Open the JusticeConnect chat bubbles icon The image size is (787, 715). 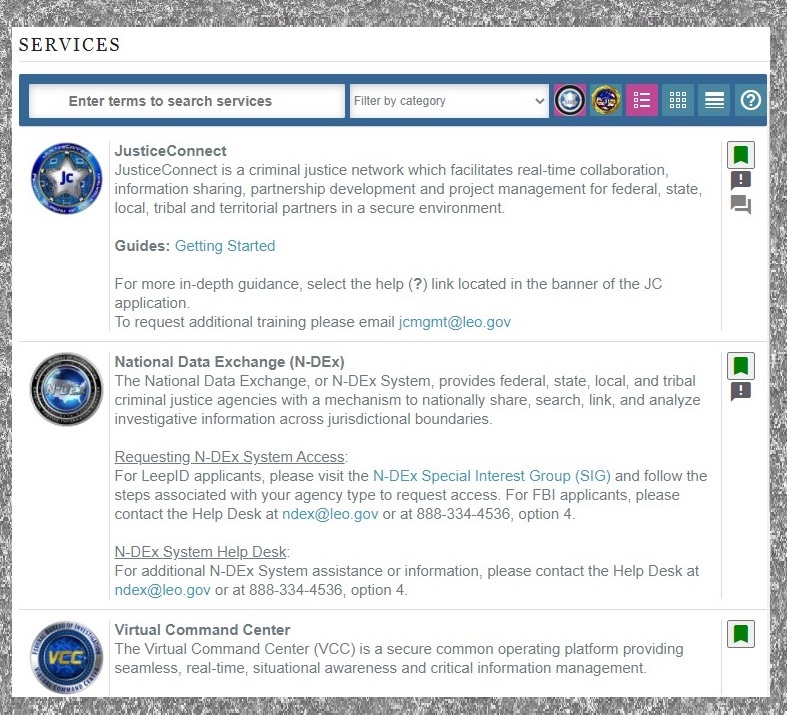click(740, 206)
